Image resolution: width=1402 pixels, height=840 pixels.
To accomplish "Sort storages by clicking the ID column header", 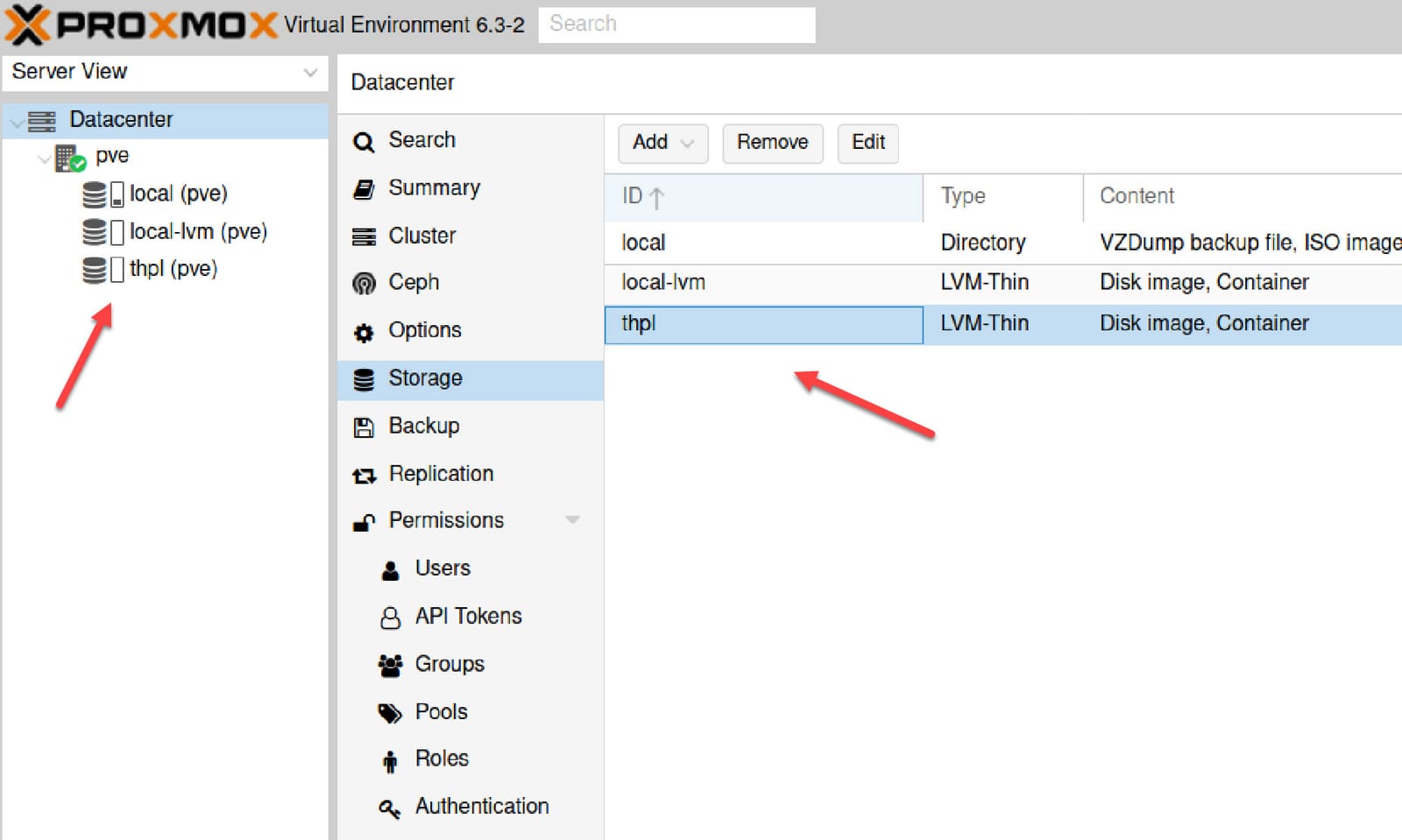I will click(642, 196).
